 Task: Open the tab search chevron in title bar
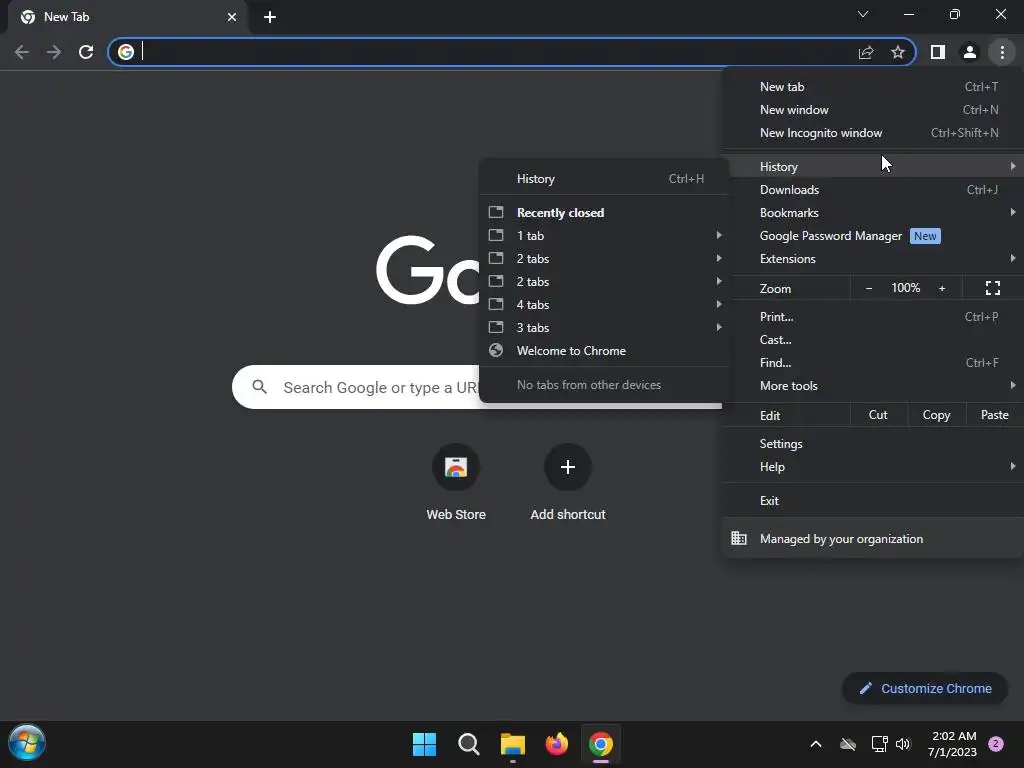(x=863, y=14)
